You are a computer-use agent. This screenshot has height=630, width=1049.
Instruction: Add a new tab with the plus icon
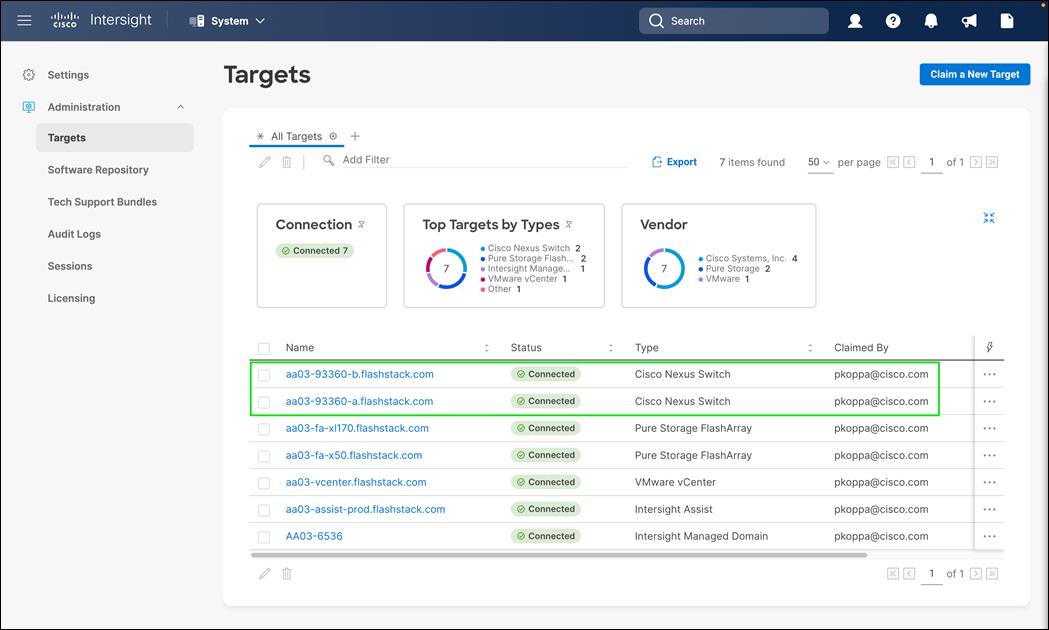(x=355, y=136)
